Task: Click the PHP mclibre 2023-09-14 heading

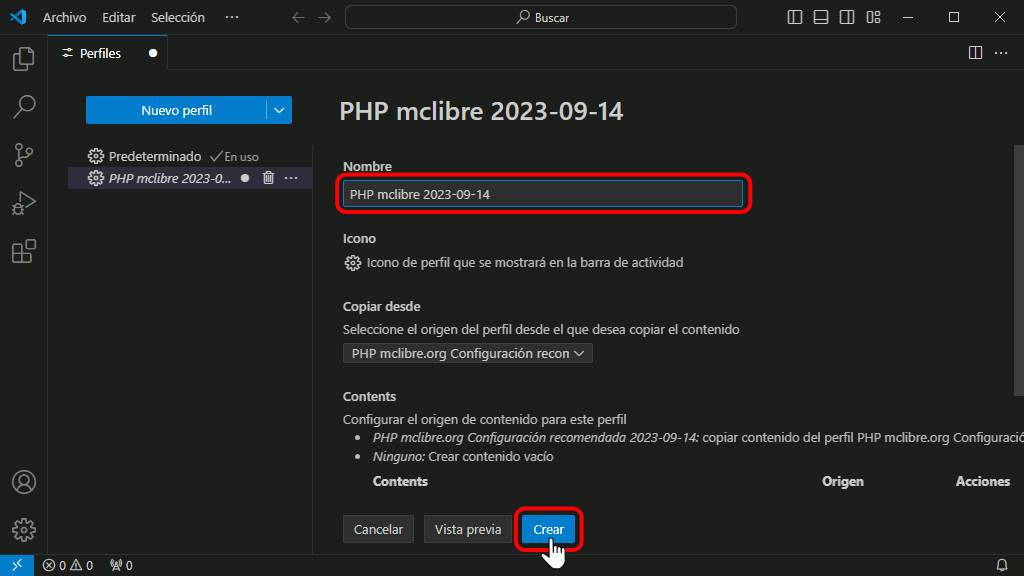Action: [481, 111]
